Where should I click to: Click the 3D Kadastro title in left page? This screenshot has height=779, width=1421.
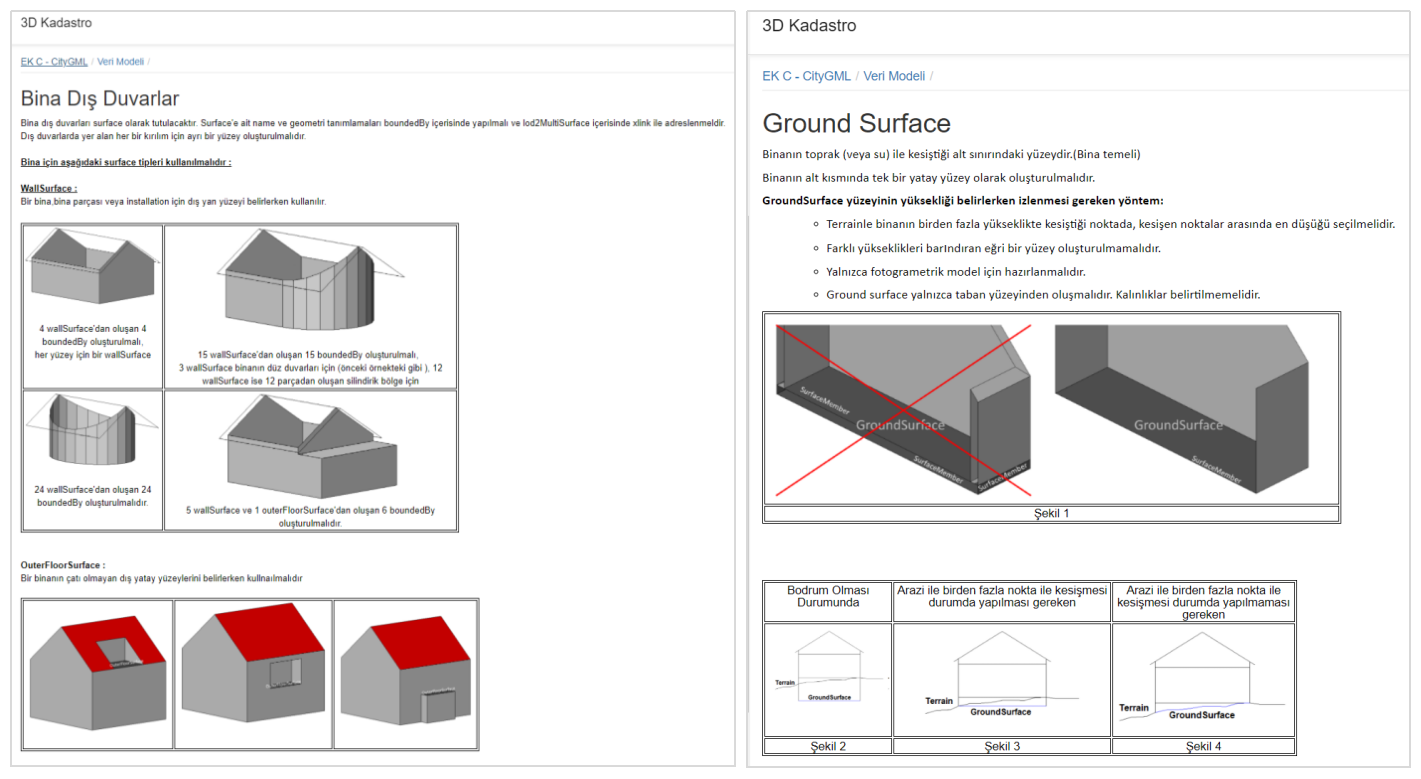click(56, 22)
